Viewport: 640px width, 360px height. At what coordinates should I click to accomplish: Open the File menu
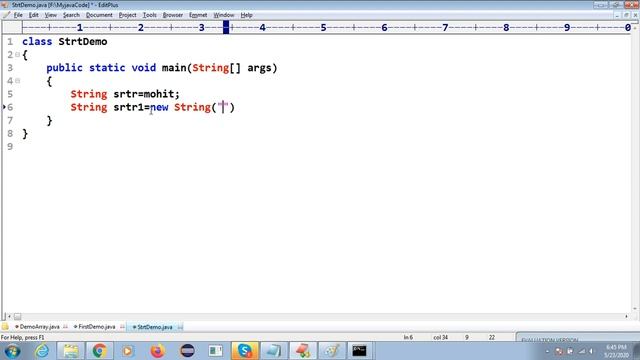(x=18, y=15)
